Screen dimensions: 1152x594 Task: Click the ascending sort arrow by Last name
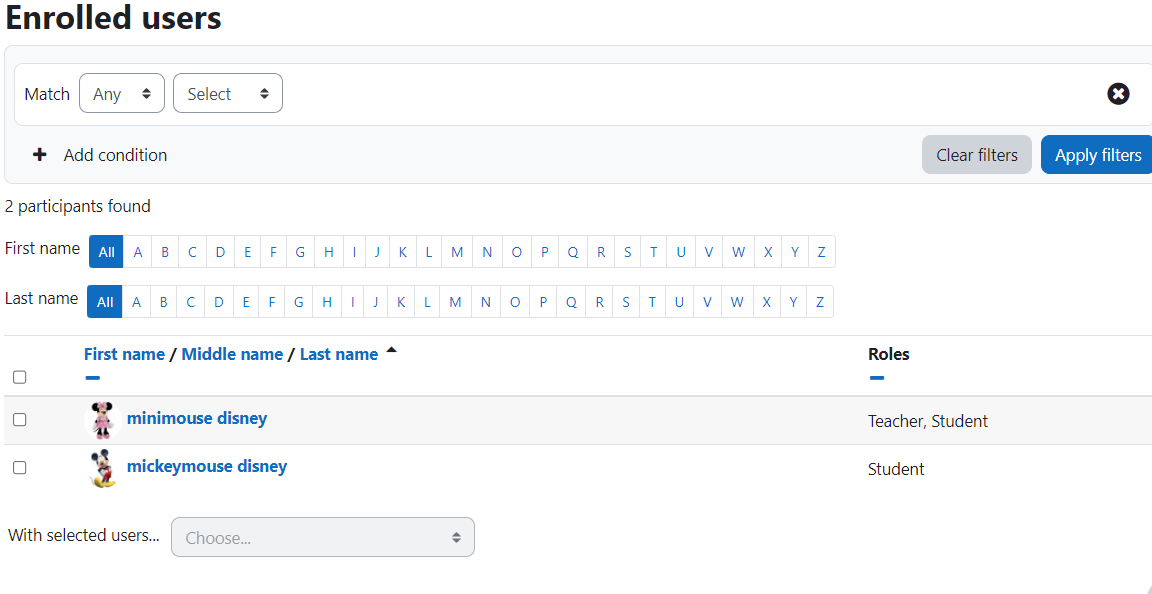[x=392, y=351]
